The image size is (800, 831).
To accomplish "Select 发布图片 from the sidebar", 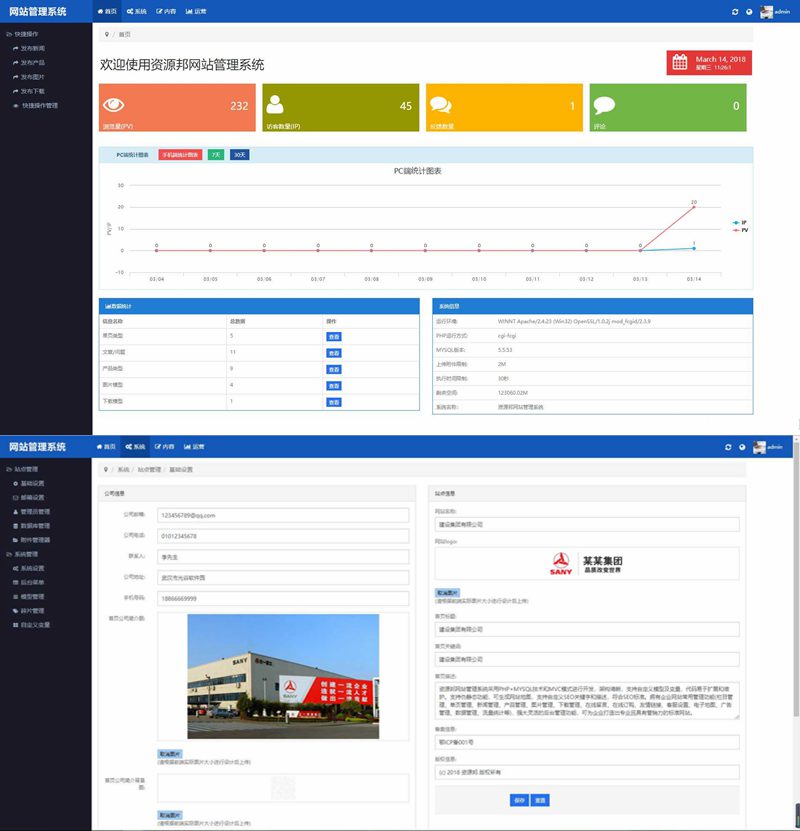I will 32,77.
